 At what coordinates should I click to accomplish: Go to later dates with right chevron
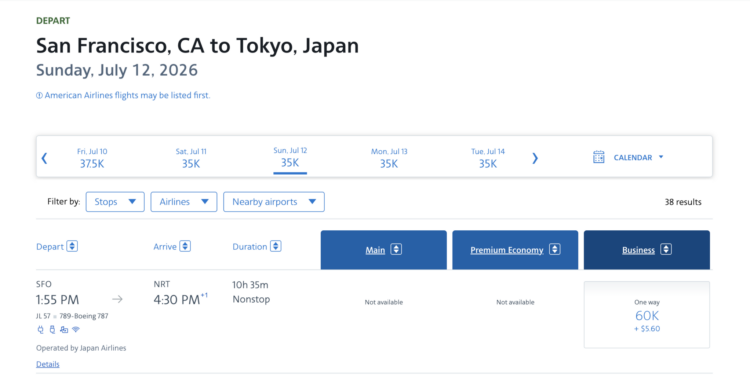535,158
